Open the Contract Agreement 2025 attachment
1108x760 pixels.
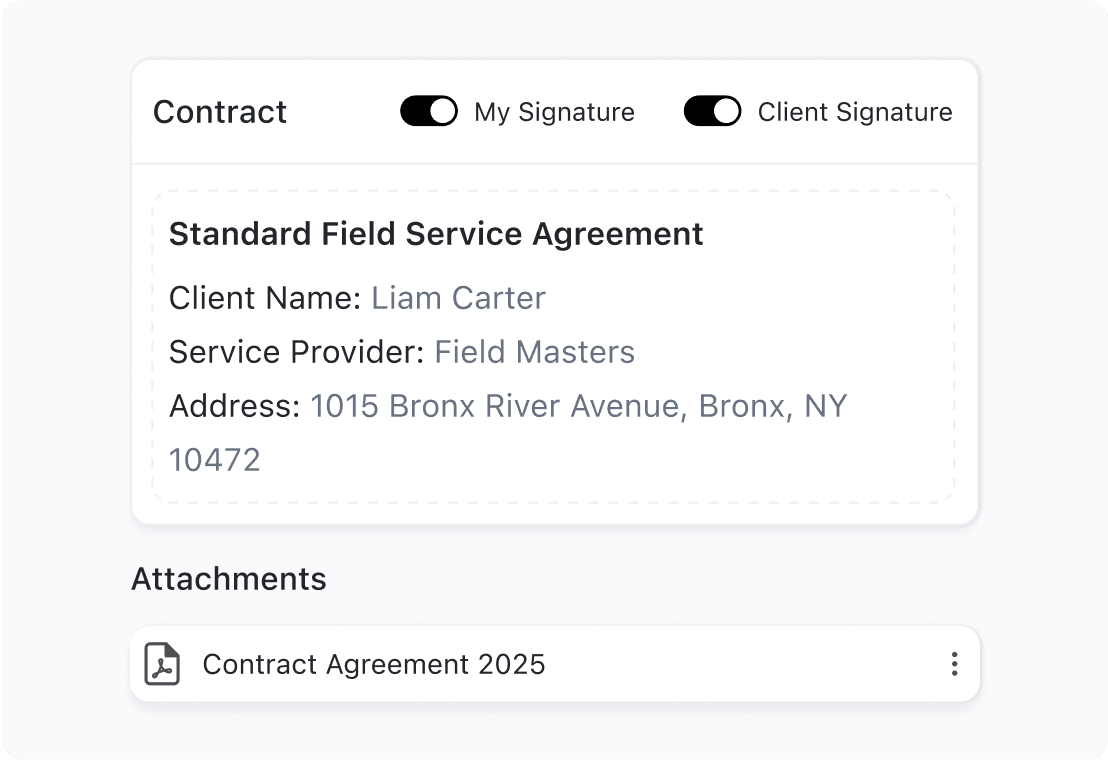click(x=373, y=663)
